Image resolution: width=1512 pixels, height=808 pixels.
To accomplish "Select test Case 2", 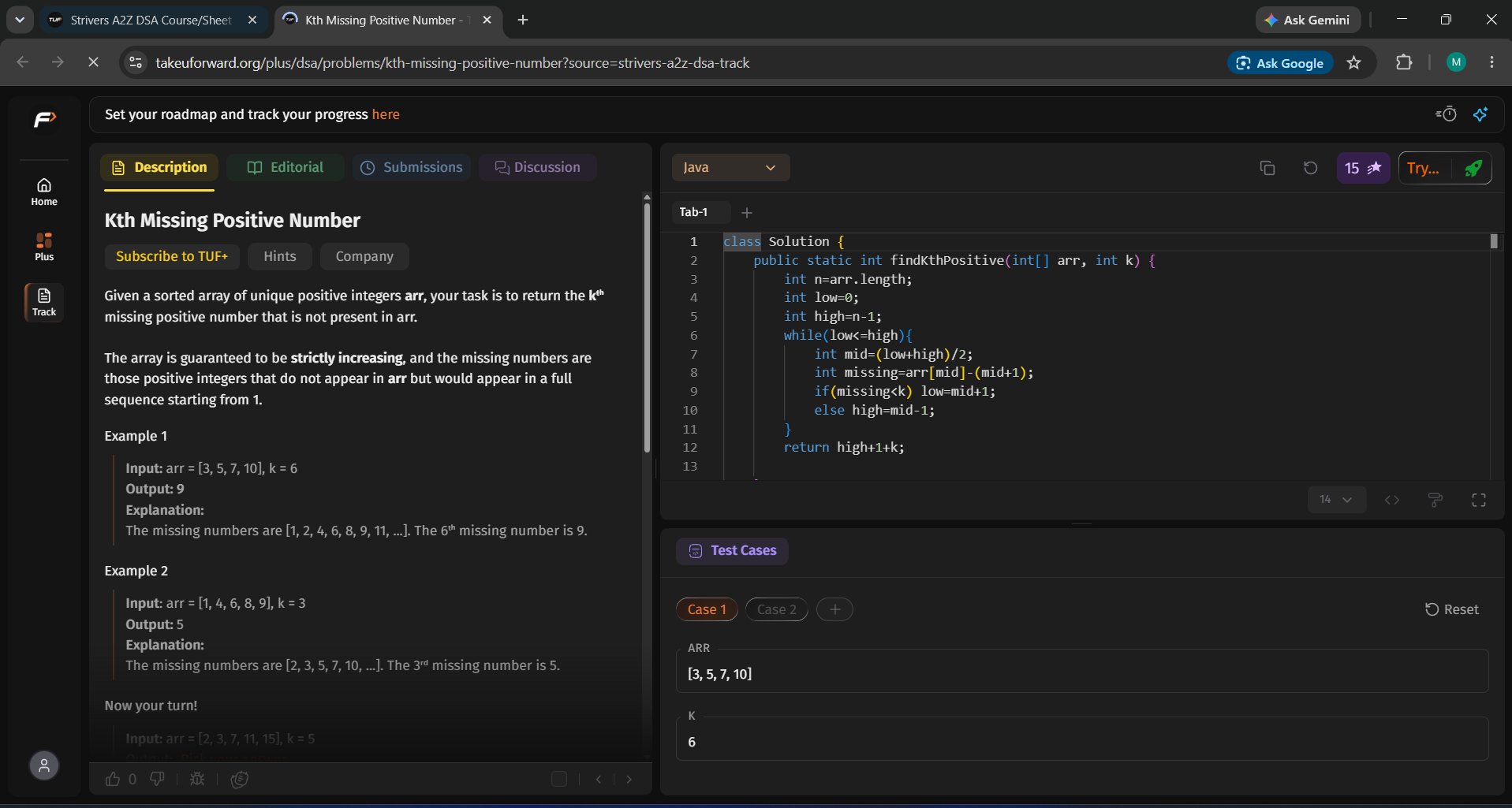I will pos(777,609).
